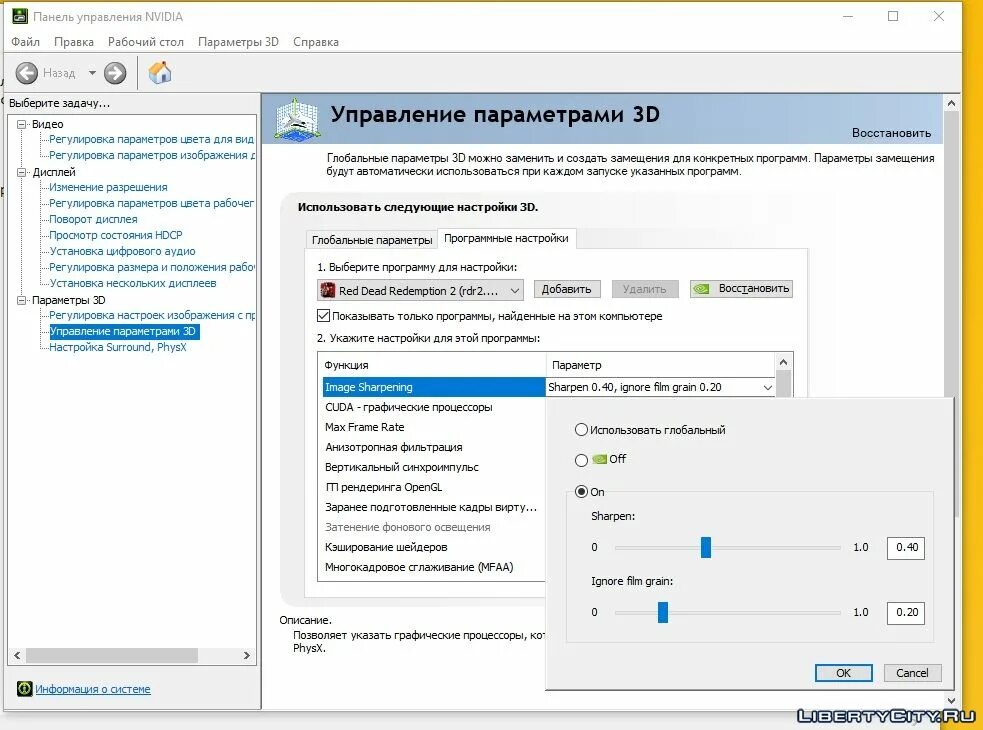The height and width of the screenshot is (730, 983).
Task: Click task tree horizontal scroll left arrow
Action: [x=18, y=655]
